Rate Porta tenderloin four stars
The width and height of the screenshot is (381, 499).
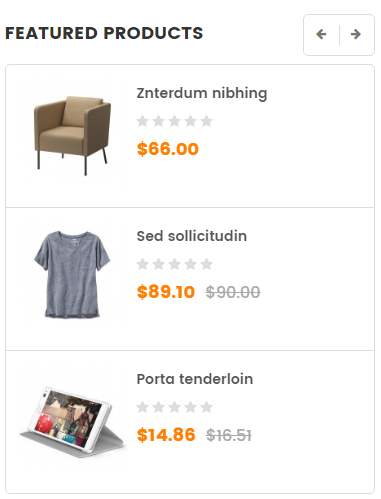tap(191, 407)
